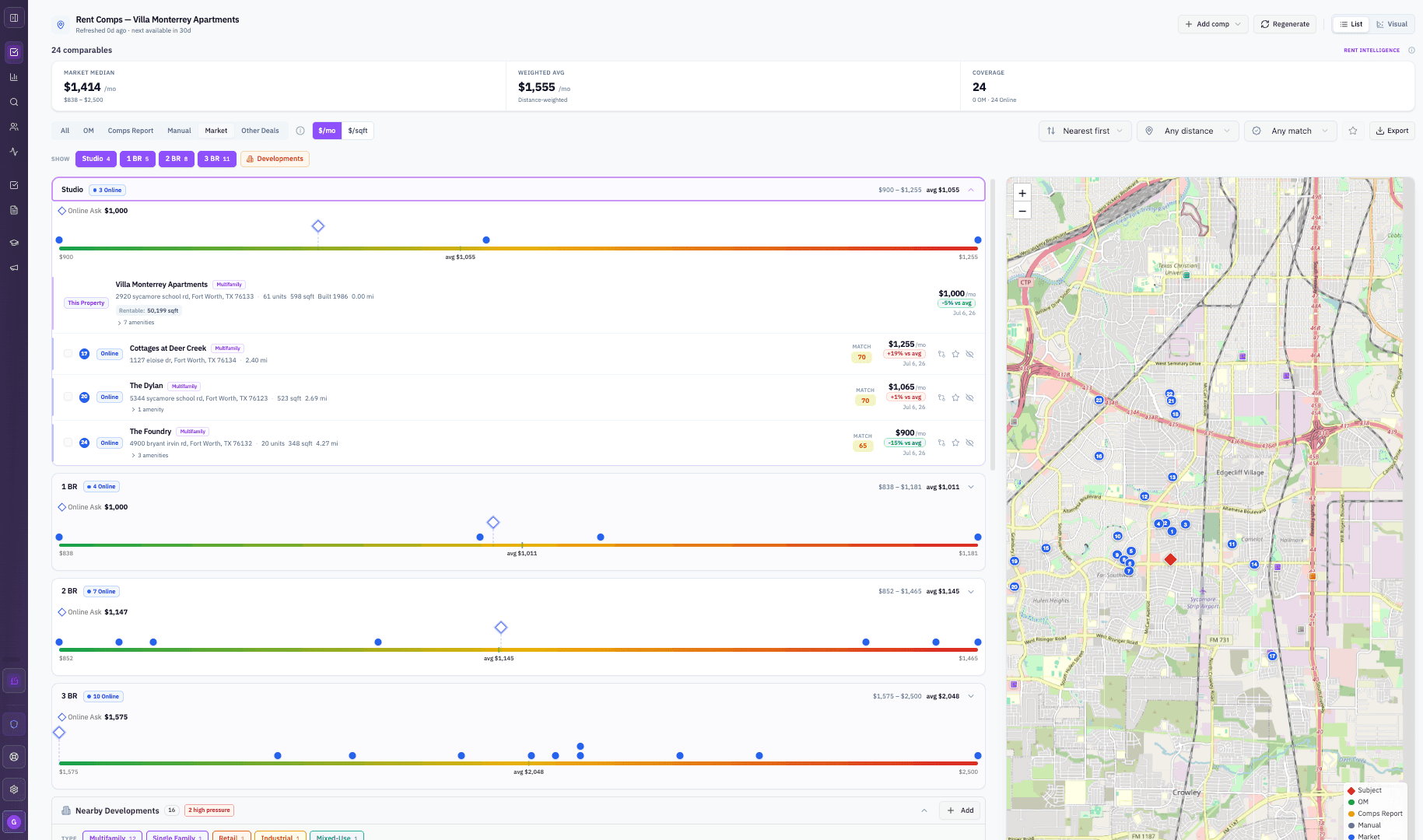This screenshot has height=840, width=1423.
Task: Select the Manual tab
Action: (179, 131)
